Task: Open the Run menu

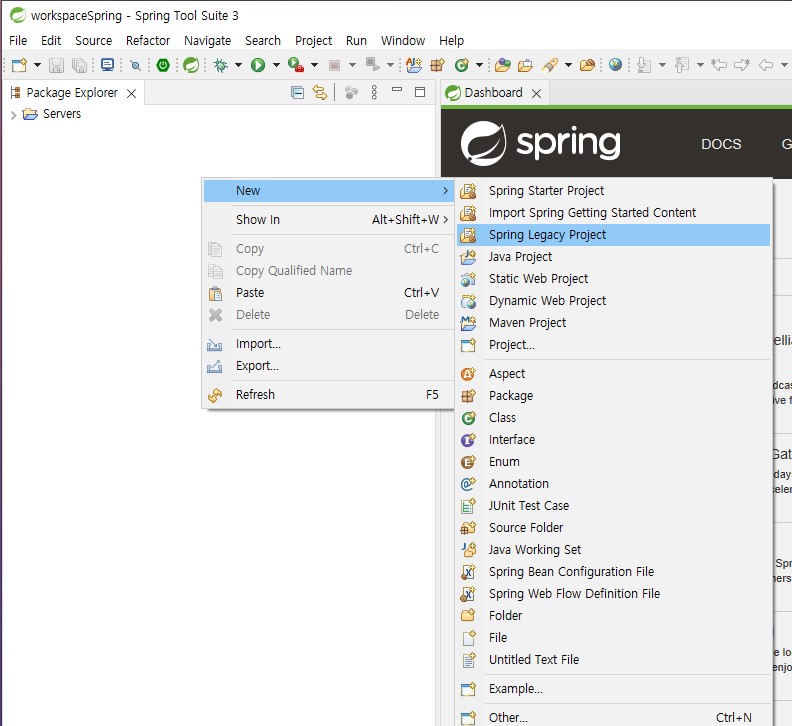Action: [356, 40]
